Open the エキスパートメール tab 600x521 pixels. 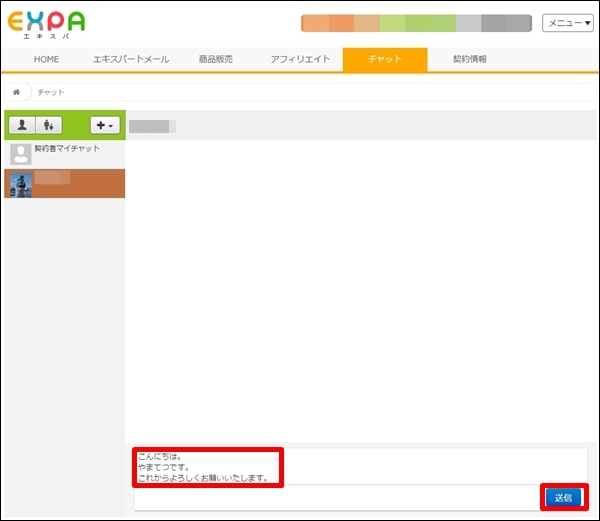point(131,59)
